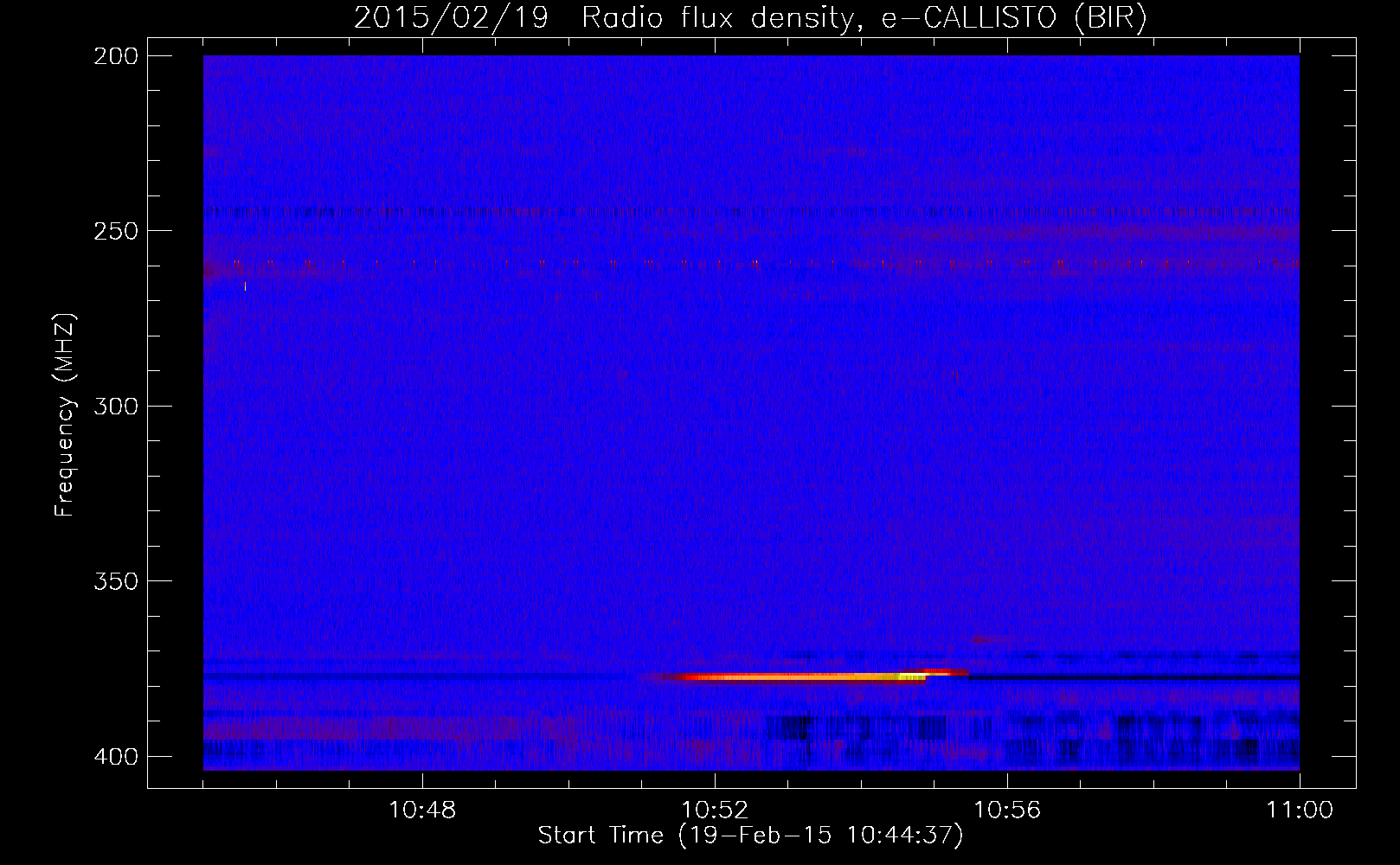Click the bright yellow-red burst near 378 MHz

pos(805,676)
